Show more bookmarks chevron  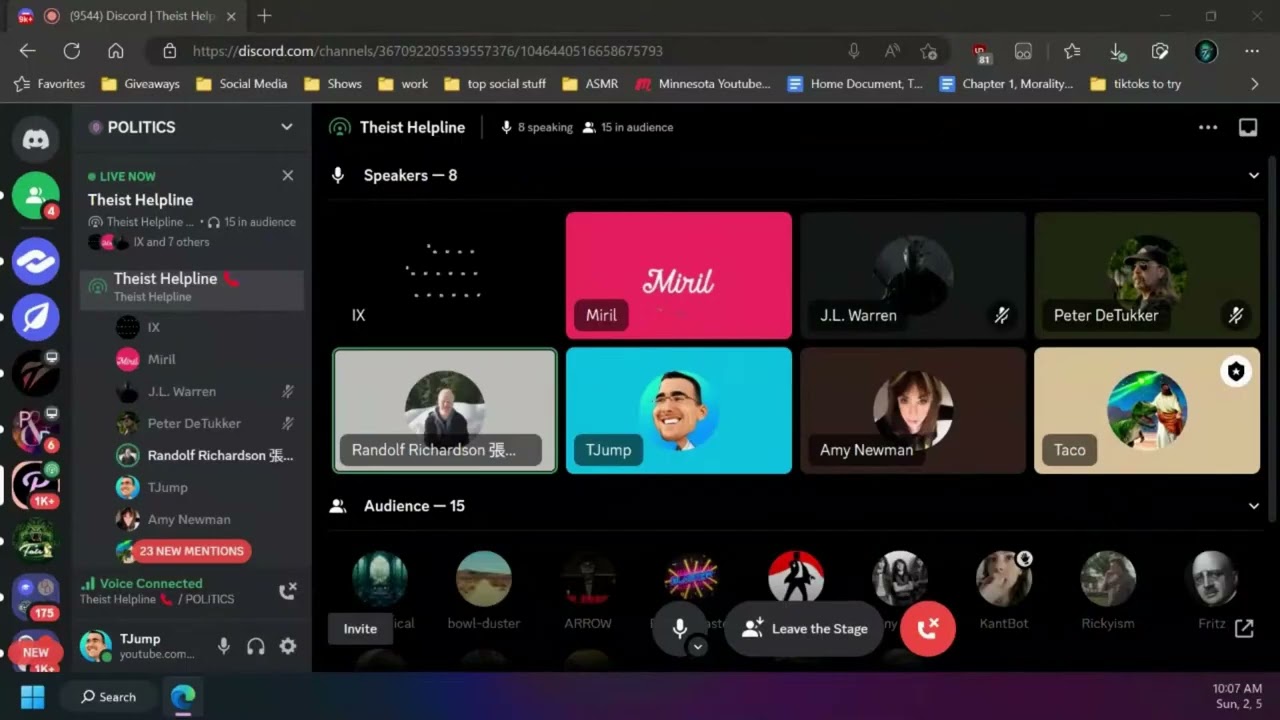pyautogui.click(x=1255, y=84)
